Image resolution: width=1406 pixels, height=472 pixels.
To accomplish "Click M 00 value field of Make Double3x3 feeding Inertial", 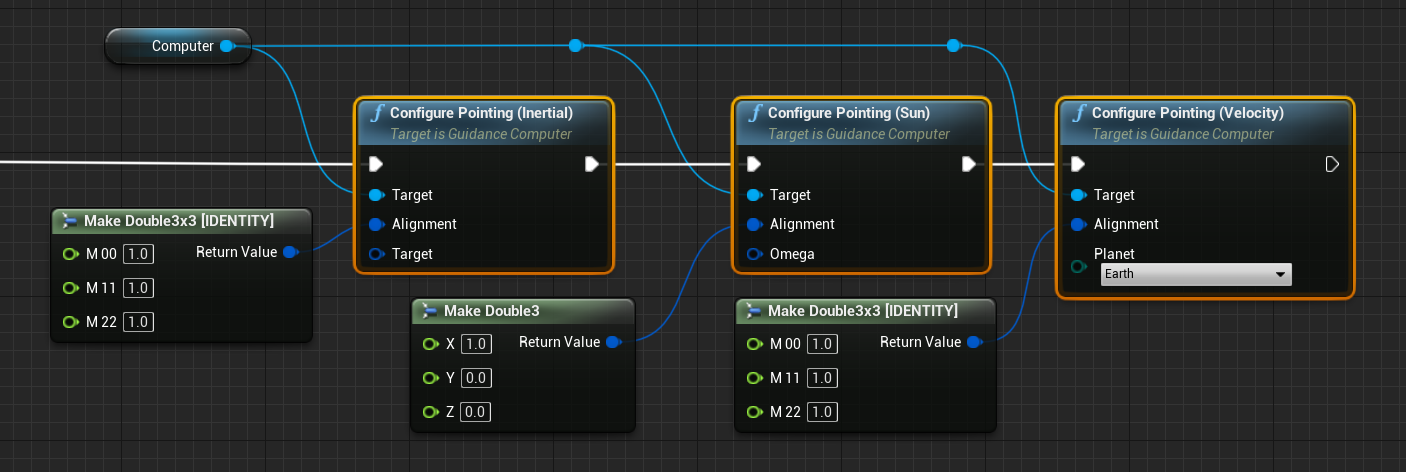I will coord(138,254).
